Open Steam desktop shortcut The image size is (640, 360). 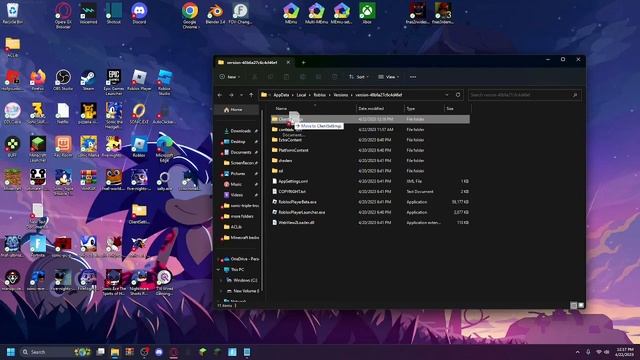[89, 80]
